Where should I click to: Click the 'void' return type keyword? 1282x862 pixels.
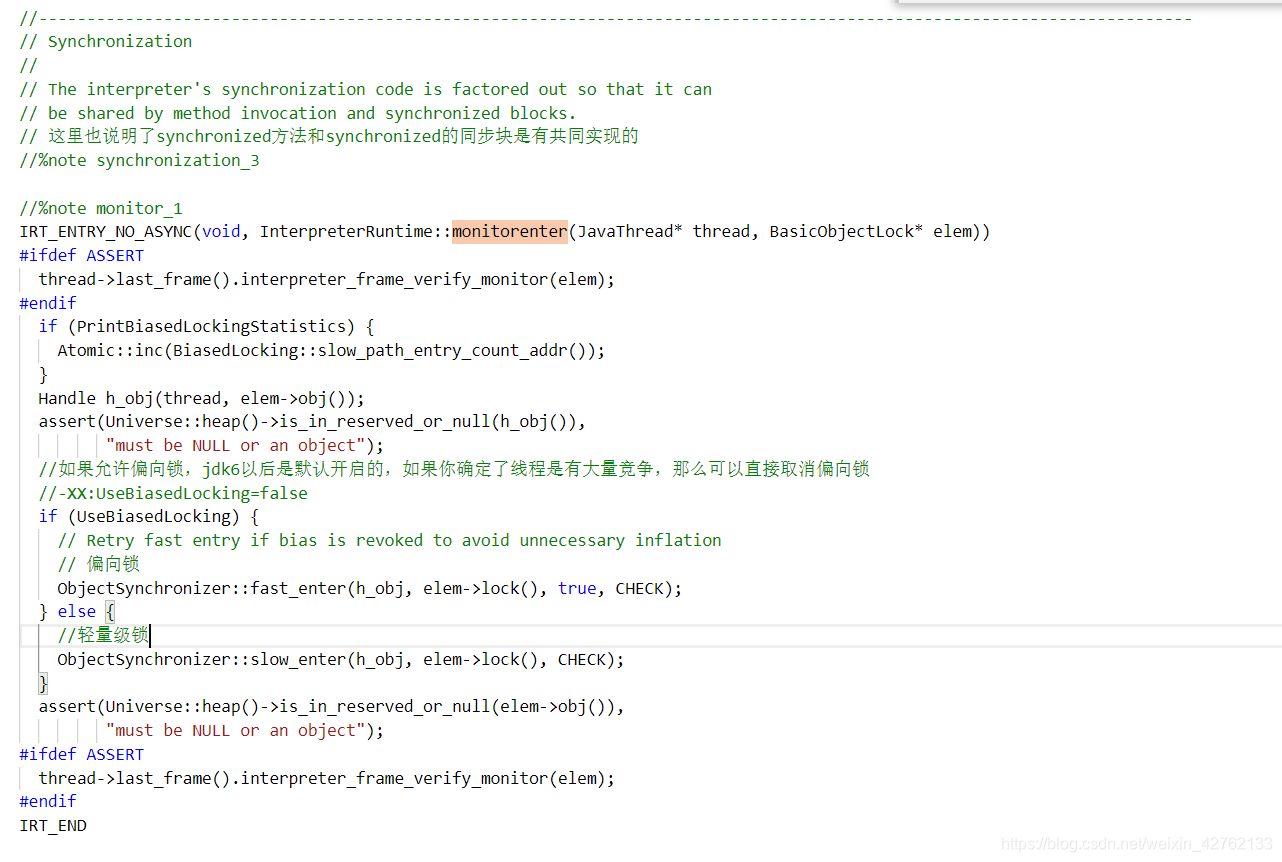coord(221,232)
